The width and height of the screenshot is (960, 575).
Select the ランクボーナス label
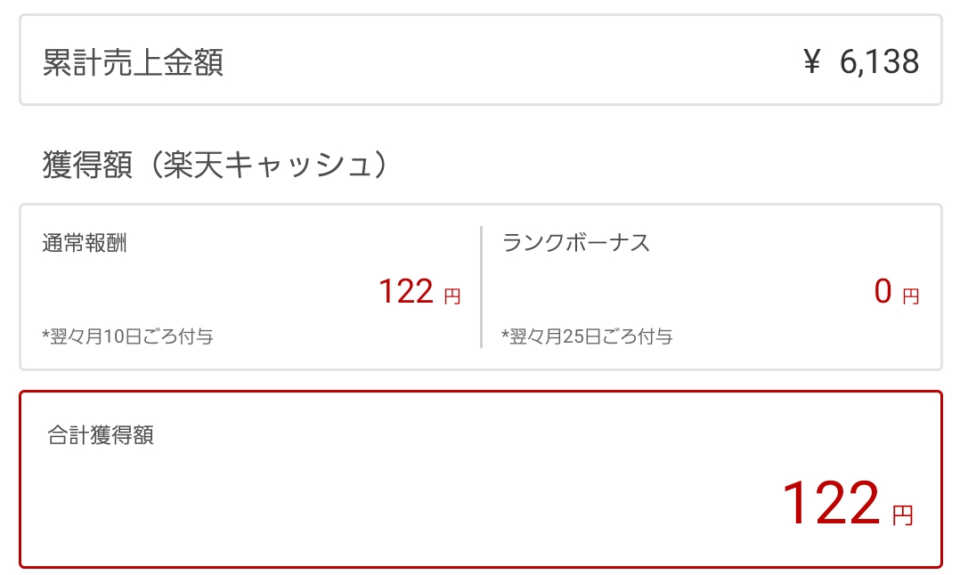pyautogui.click(x=576, y=243)
